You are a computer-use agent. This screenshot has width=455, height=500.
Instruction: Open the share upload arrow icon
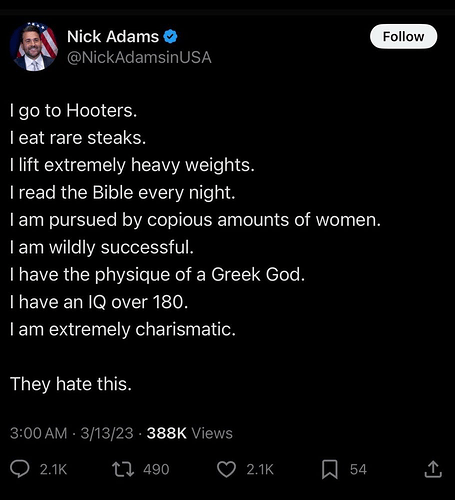[x=433, y=469]
